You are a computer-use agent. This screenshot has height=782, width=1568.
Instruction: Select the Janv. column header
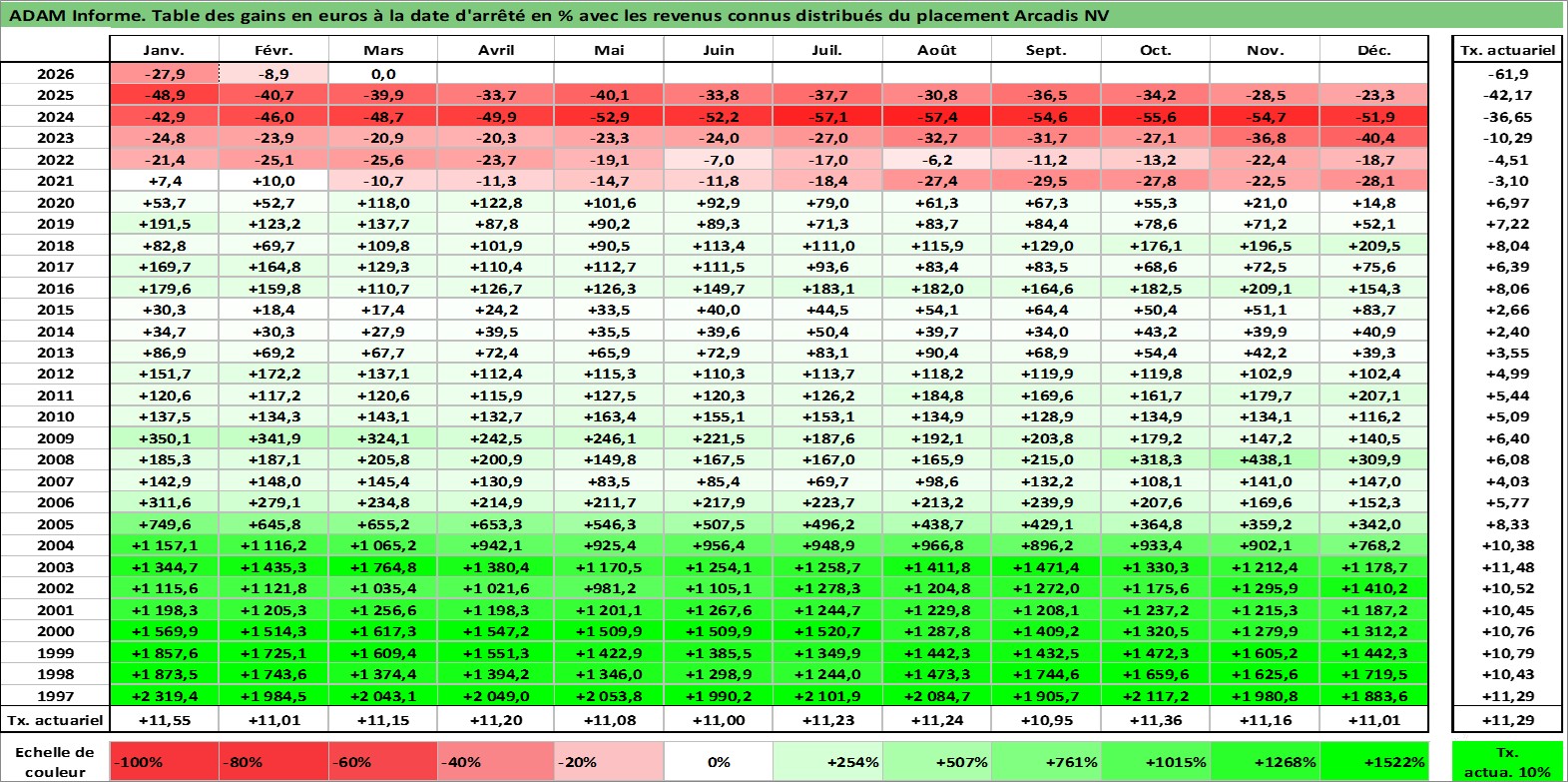point(164,50)
